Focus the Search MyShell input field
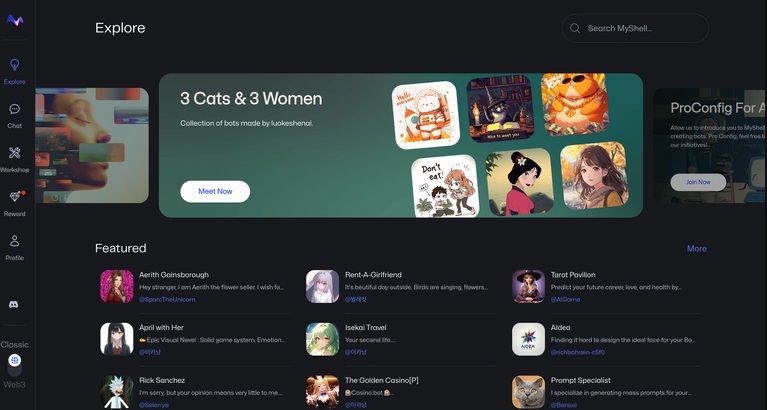Image resolution: width=767 pixels, height=410 pixels. [x=635, y=28]
